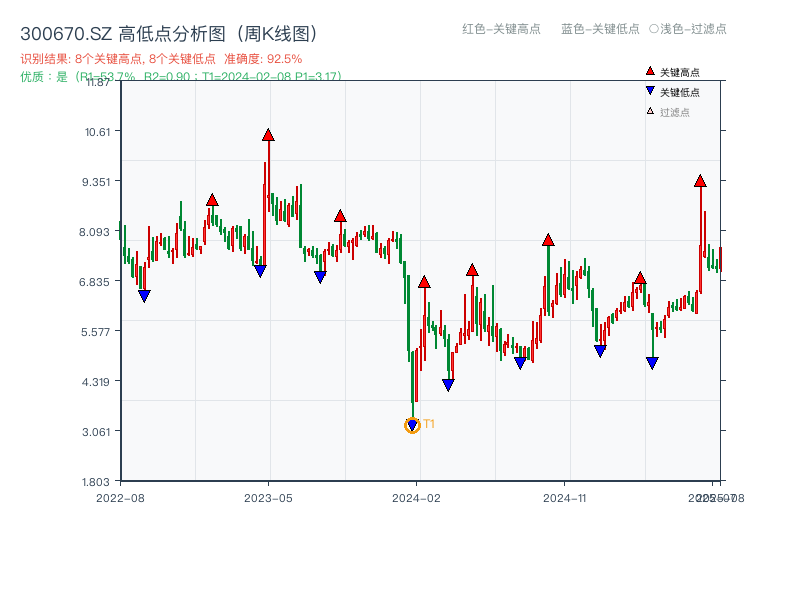Toggle the 过滤点 legend label in the chart
The width and height of the screenshot is (800, 600).
[674, 112]
